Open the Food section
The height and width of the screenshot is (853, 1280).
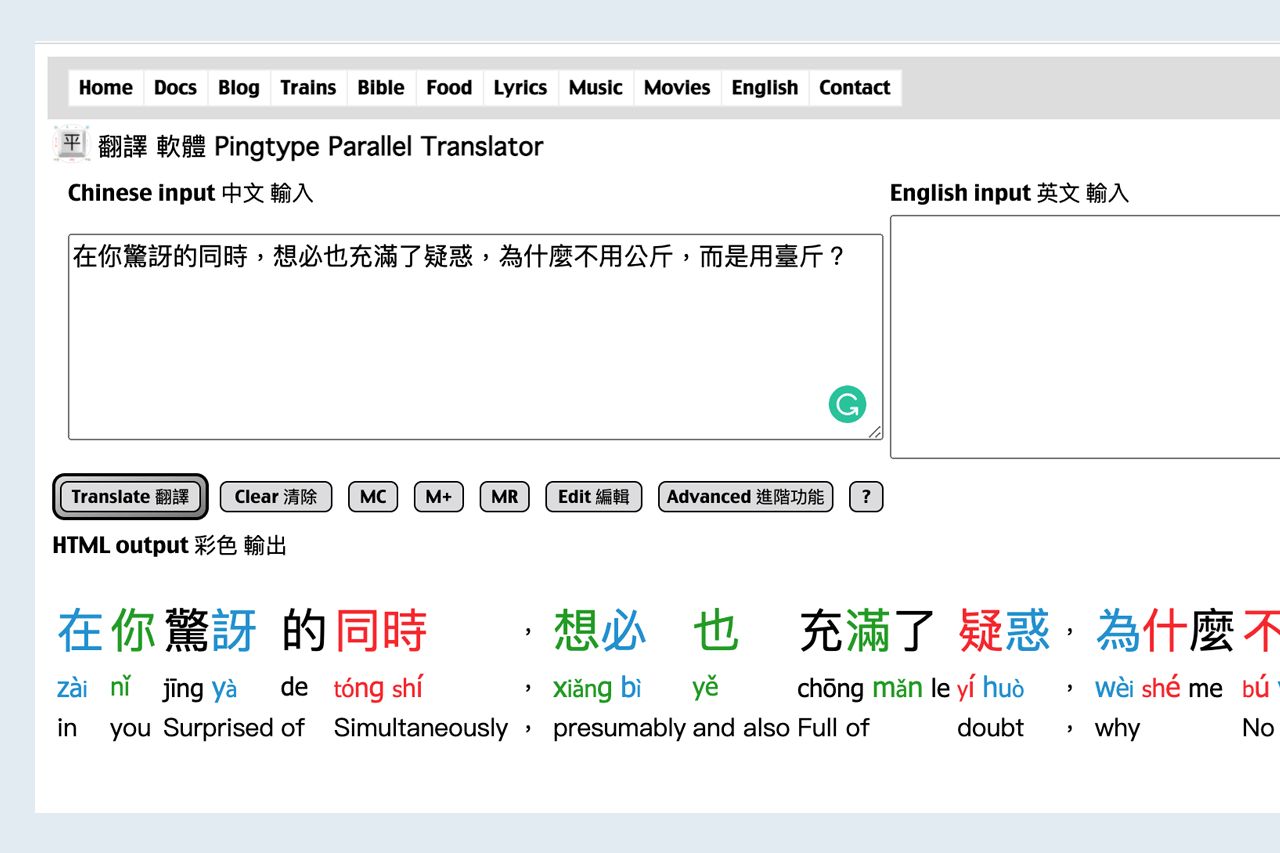449,88
